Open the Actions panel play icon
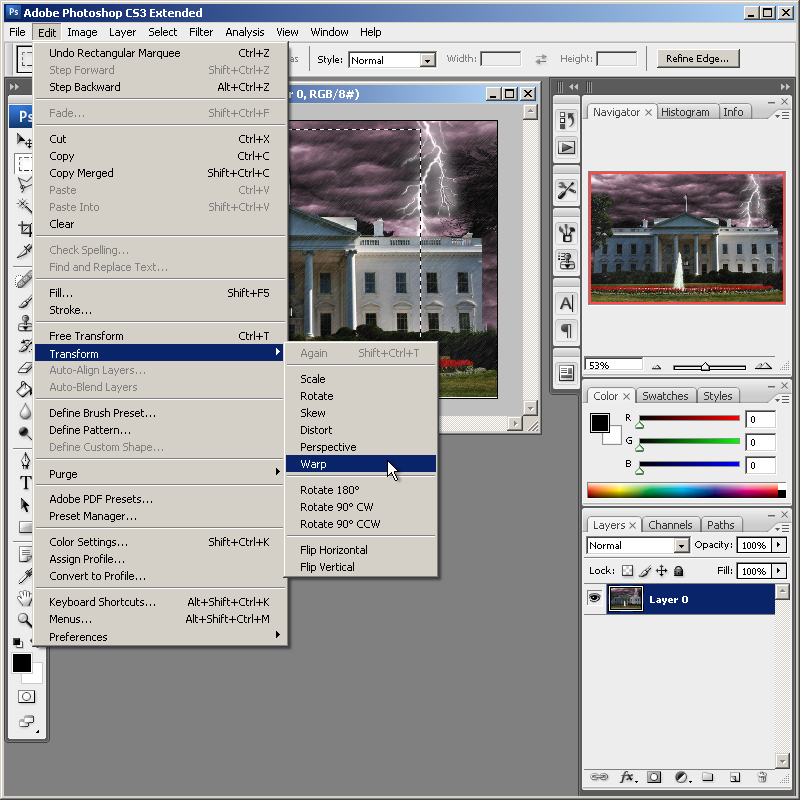The image size is (800, 800). click(x=566, y=148)
